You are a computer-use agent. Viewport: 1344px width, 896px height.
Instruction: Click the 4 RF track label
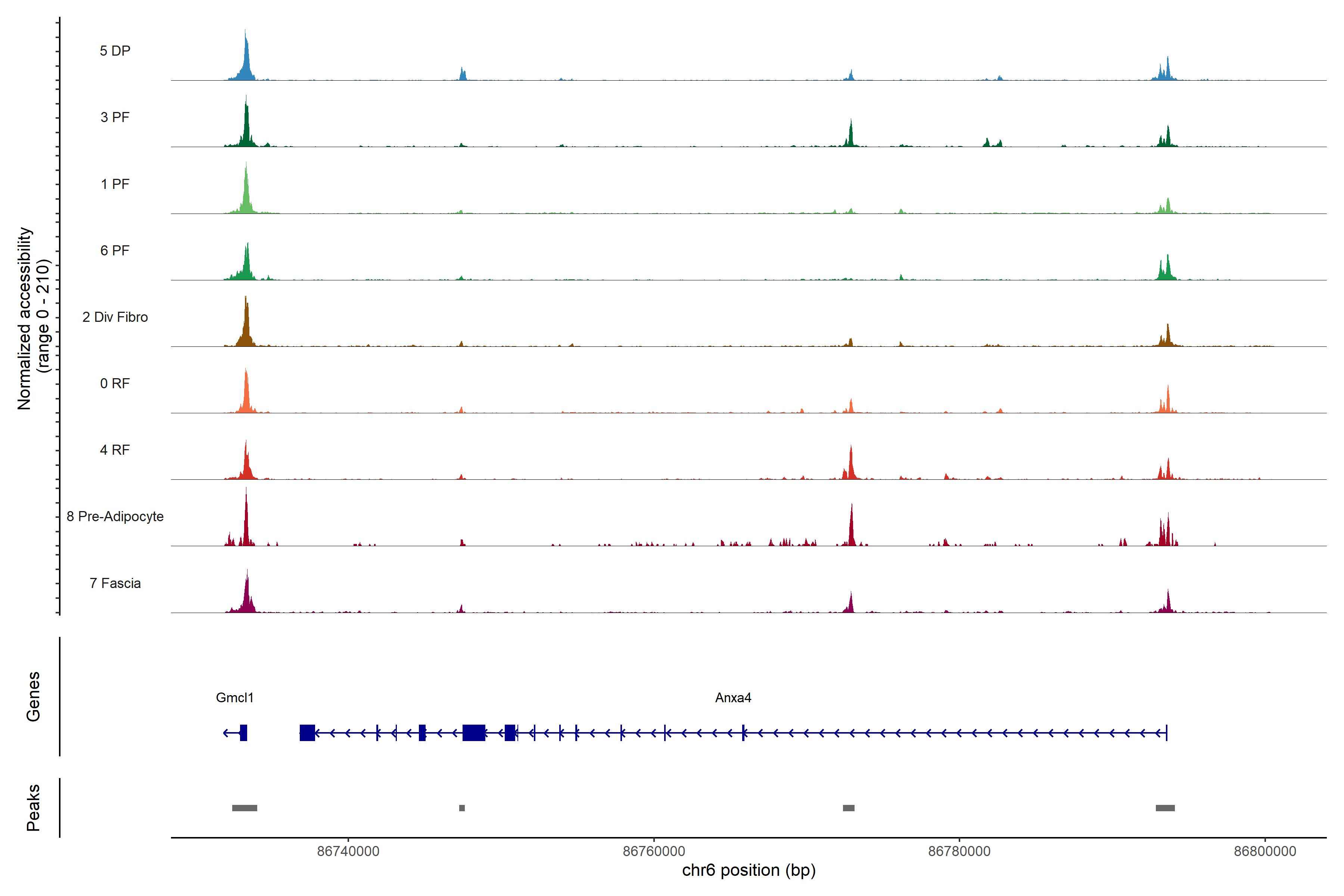tap(115, 450)
